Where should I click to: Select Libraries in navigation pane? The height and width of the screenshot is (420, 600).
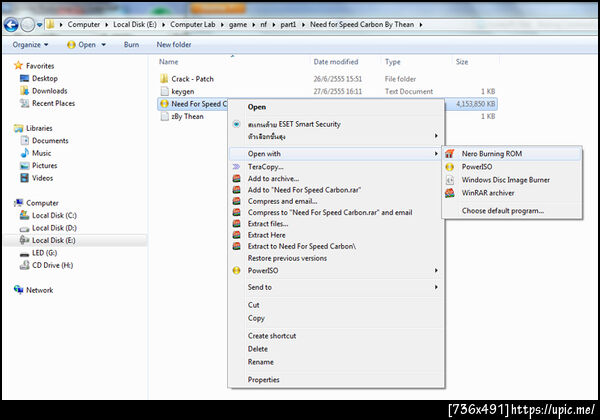pos(39,128)
